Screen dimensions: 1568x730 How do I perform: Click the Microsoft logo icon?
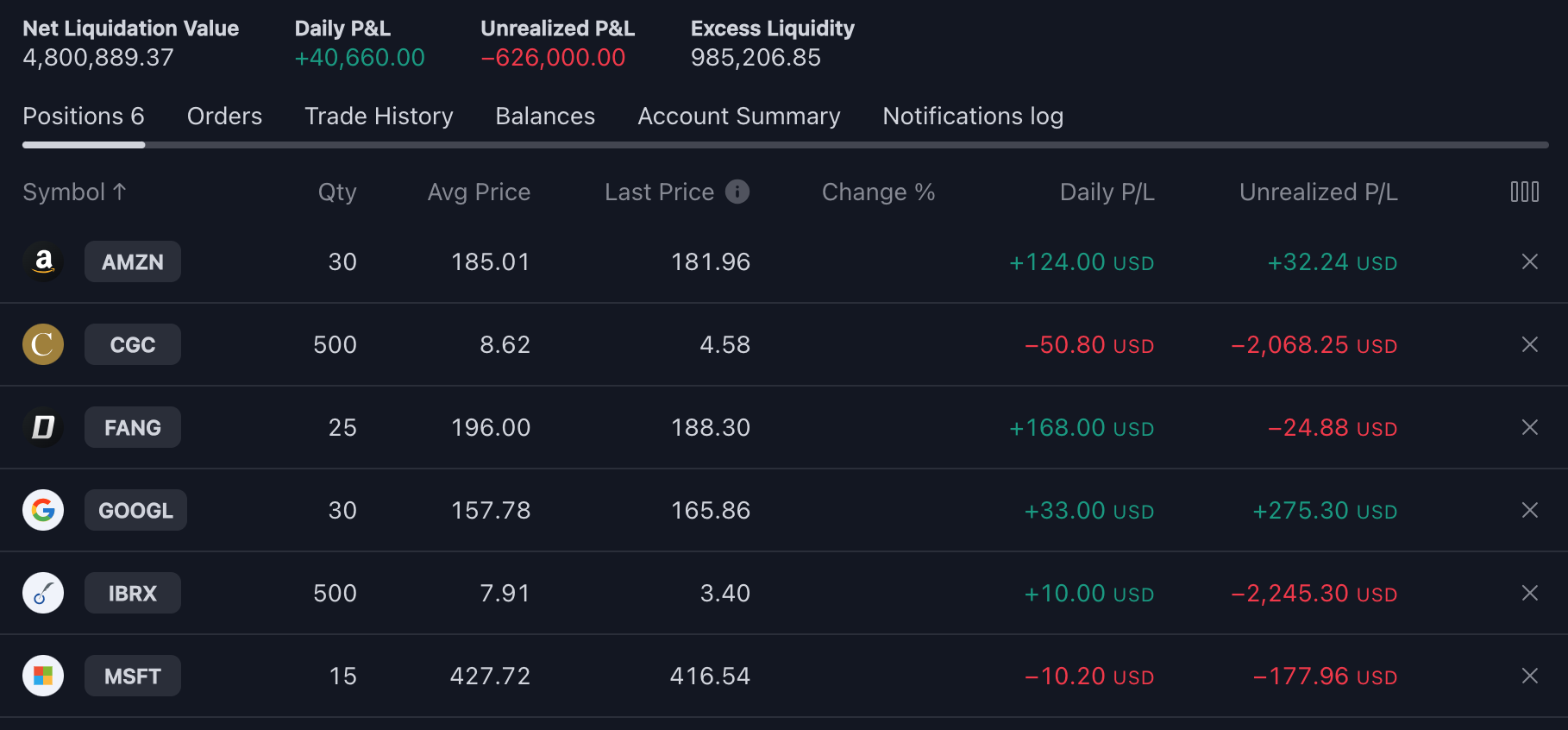point(43,676)
